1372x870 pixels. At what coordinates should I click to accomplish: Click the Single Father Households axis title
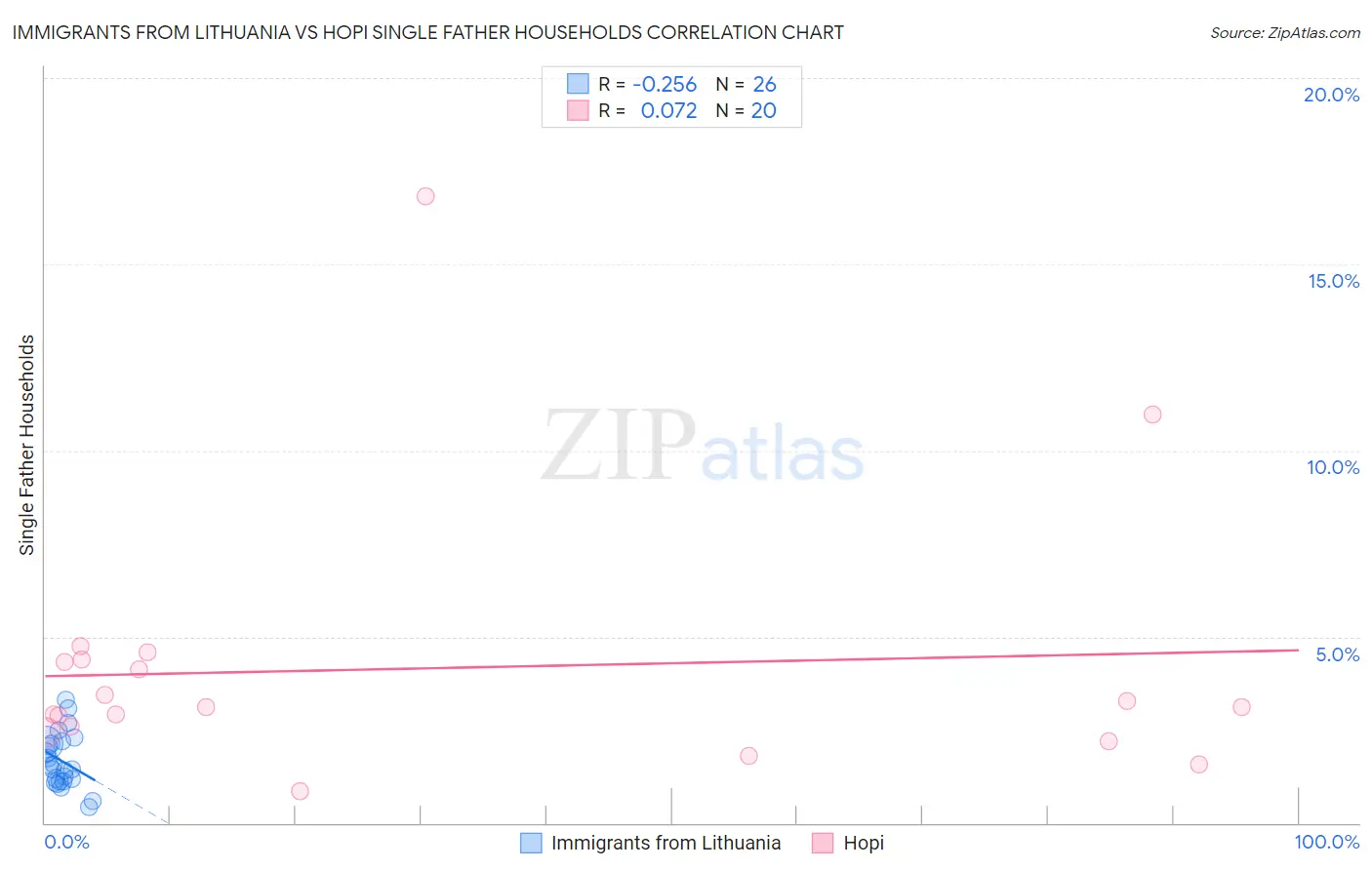[27, 445]
